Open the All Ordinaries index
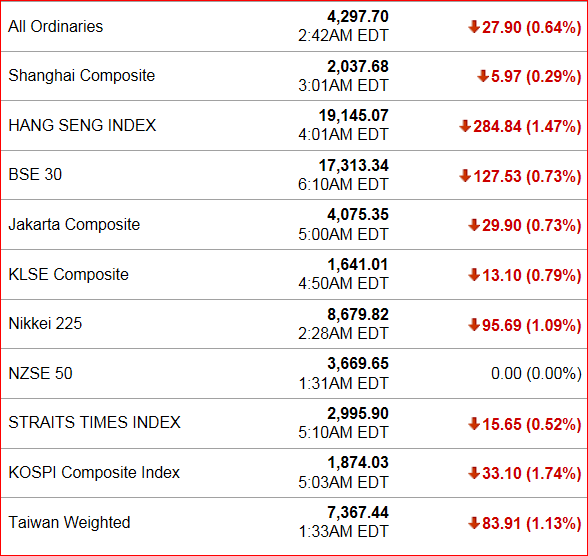 (56, 27)
